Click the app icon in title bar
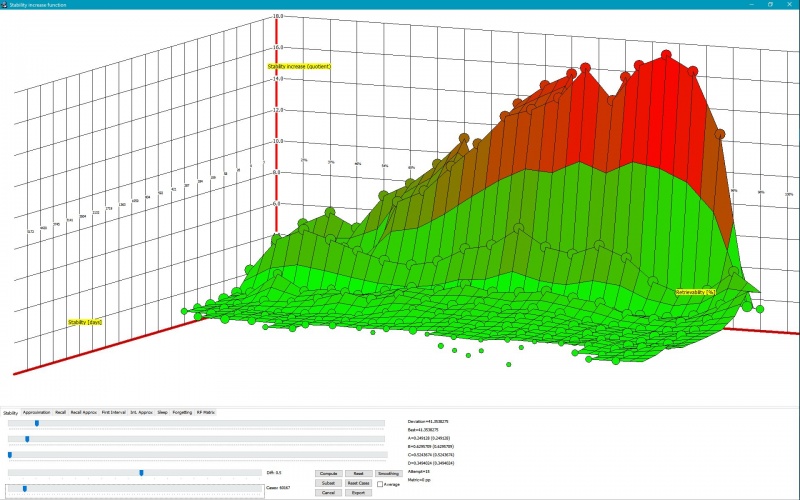 (5, 4)
